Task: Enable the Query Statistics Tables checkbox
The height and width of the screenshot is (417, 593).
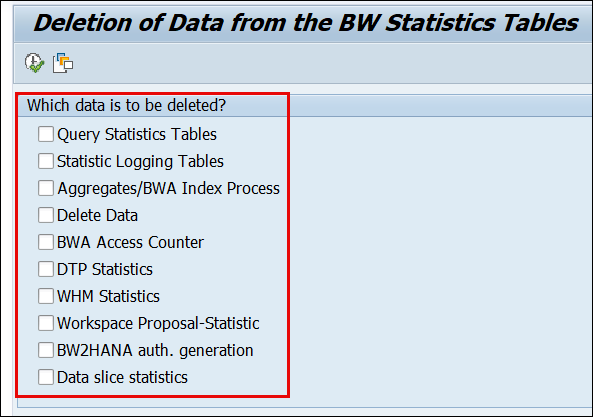Action: tap(46, 134)
